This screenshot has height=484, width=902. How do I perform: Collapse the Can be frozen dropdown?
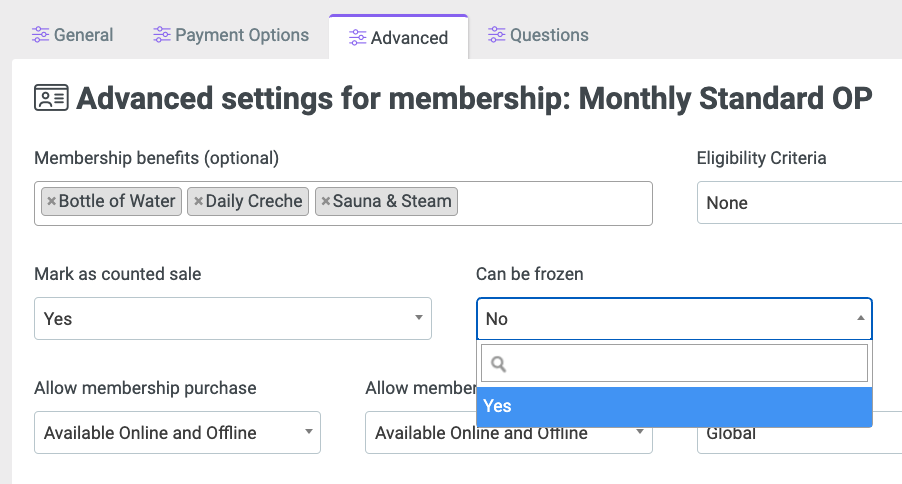tap(674, 318)
